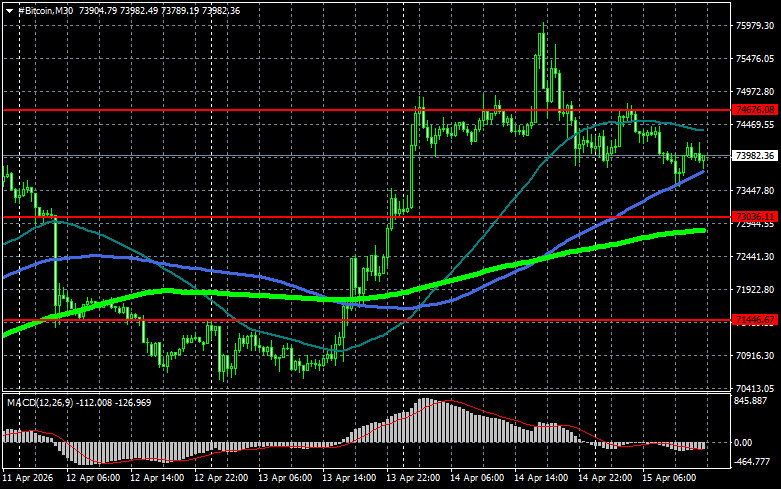
Task: Click the 15 Apr 06:00 time label
Action: (x=669, y=478)
